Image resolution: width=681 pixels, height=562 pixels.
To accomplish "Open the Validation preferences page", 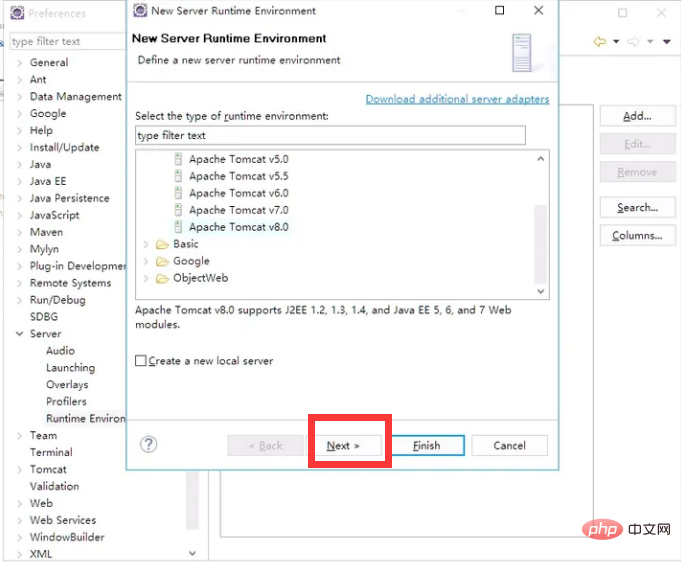I will [54, 486].
